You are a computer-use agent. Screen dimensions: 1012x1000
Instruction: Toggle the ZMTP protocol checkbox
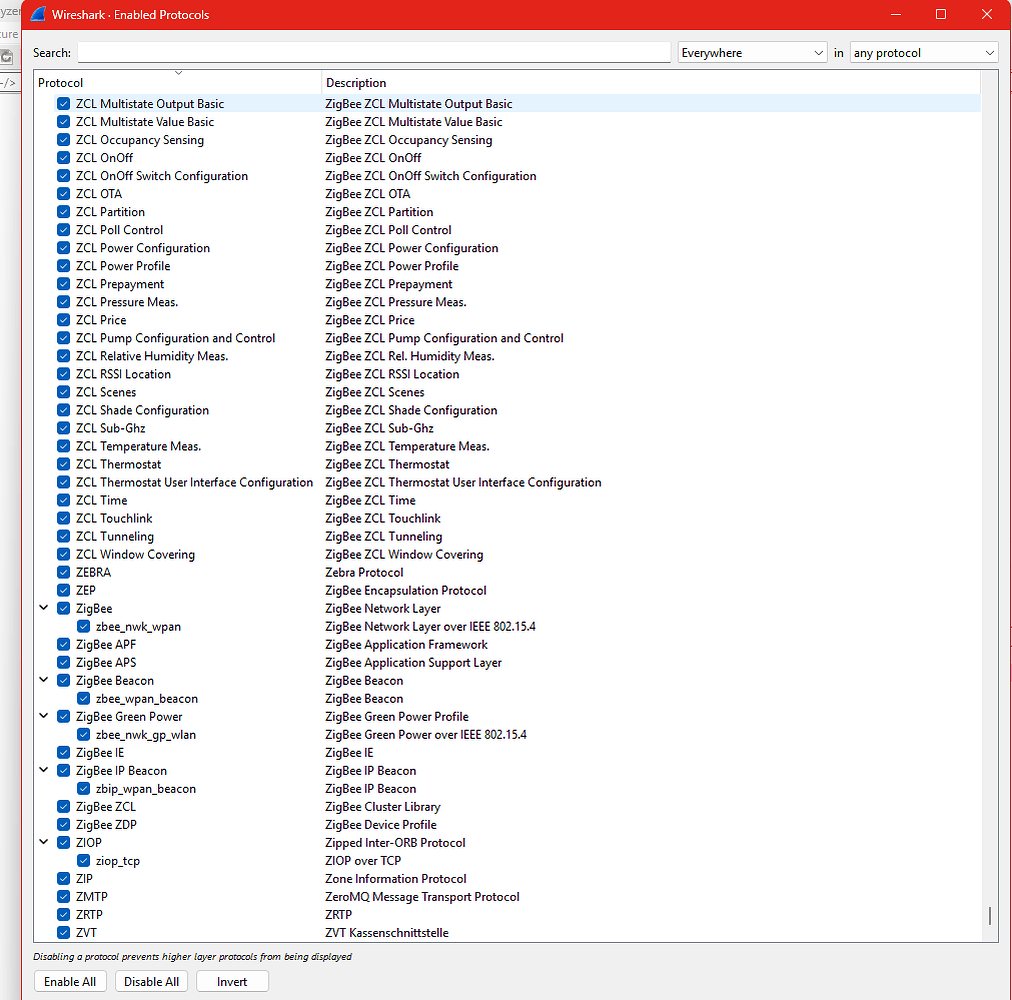63,896
